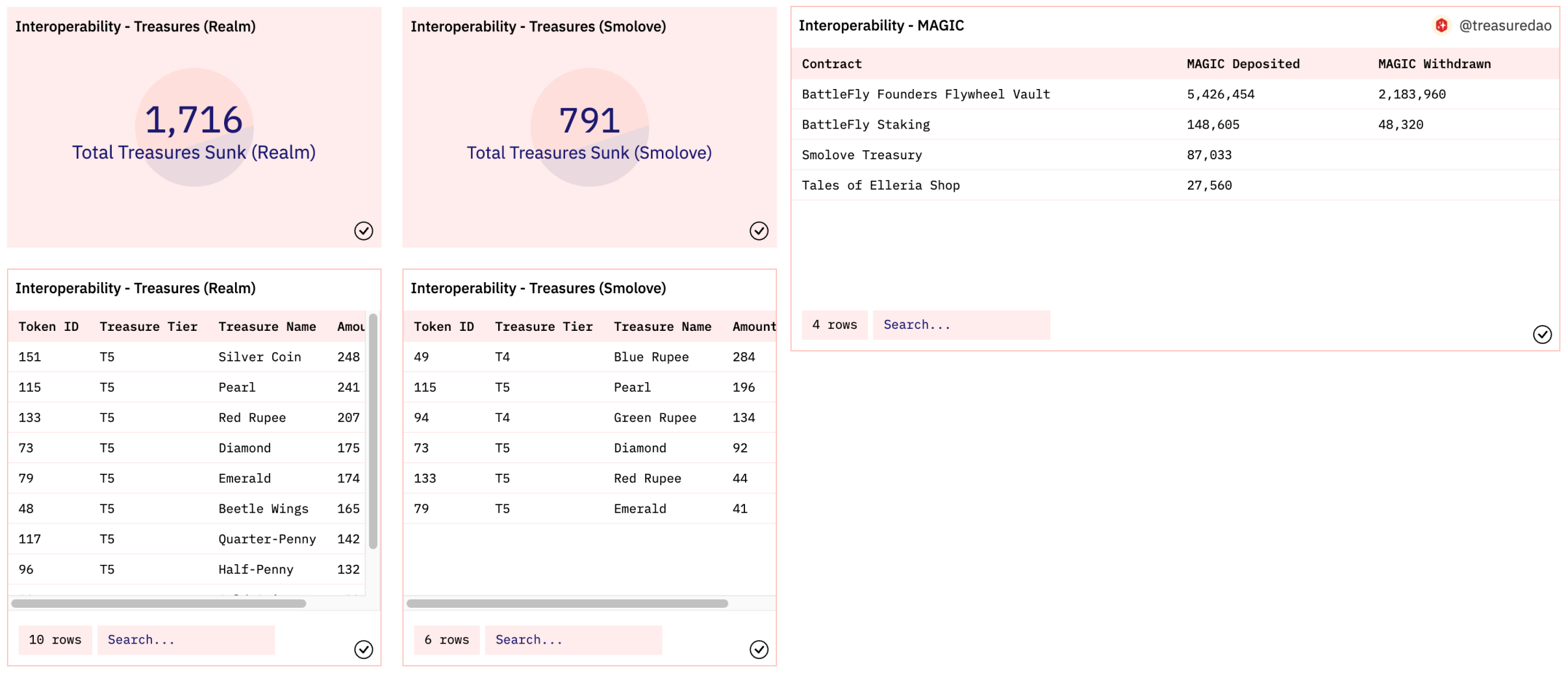Click 'Quarter-Penny' in Realm treasures table
This screenshot has width=1568, height=676.
267,539
